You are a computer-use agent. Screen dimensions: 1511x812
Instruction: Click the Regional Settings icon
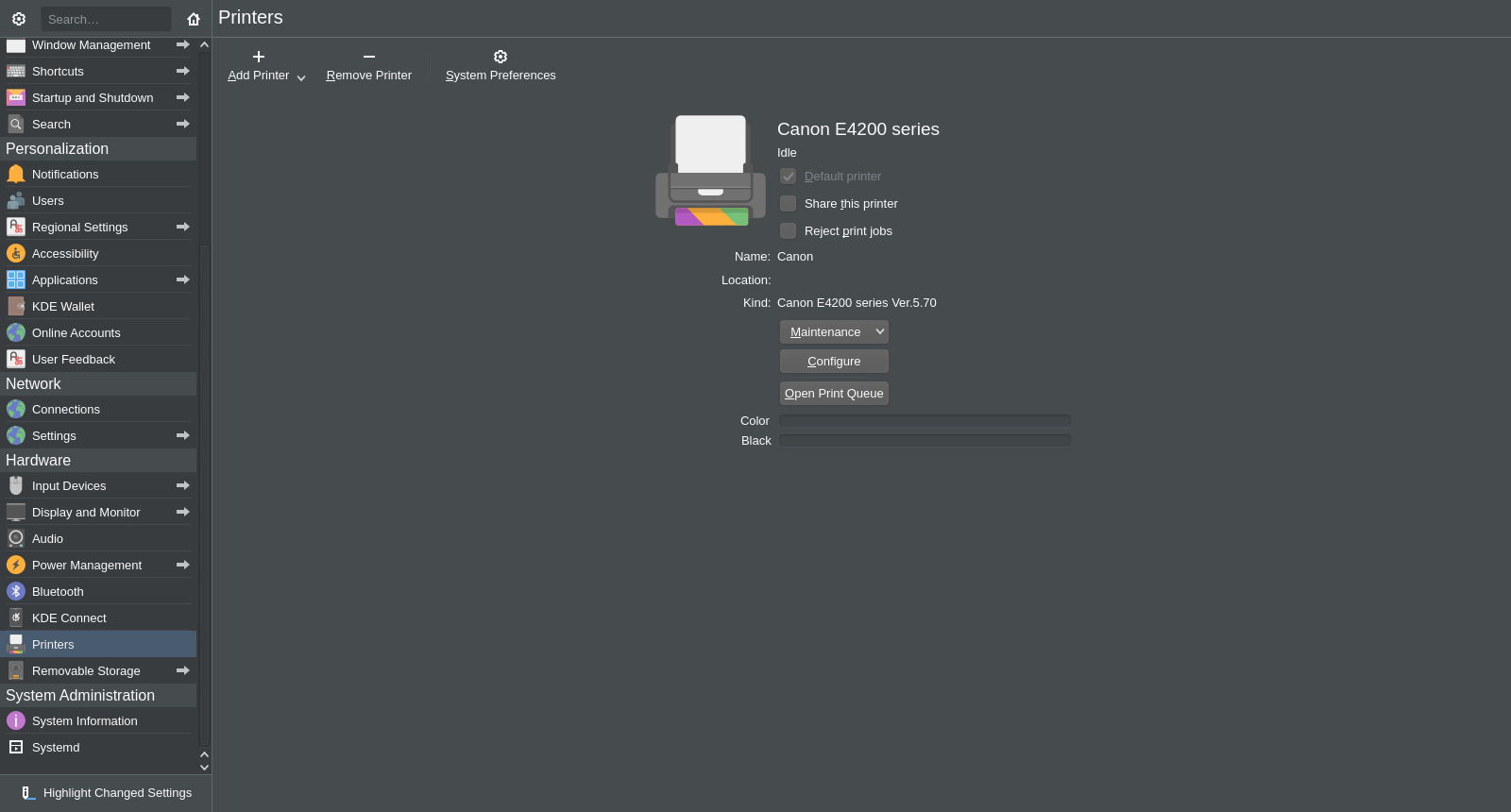[x=16, y=227]
